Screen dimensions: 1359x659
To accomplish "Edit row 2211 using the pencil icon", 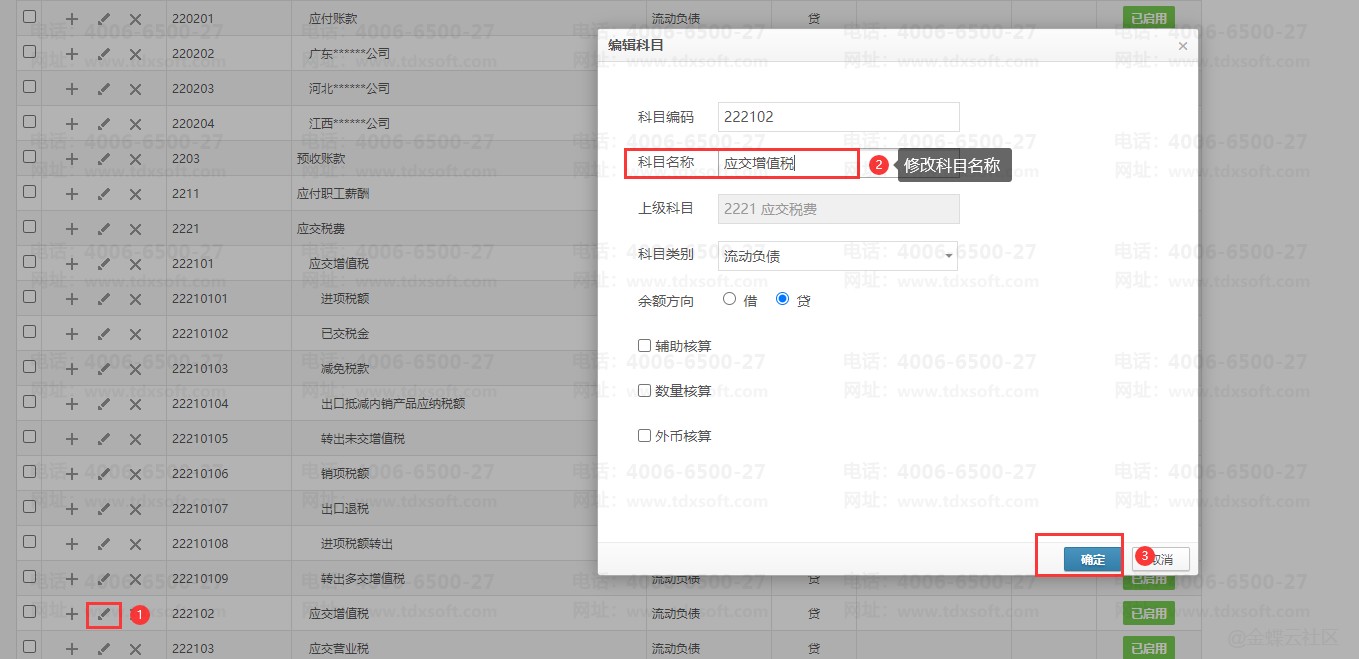I will 104,193.
